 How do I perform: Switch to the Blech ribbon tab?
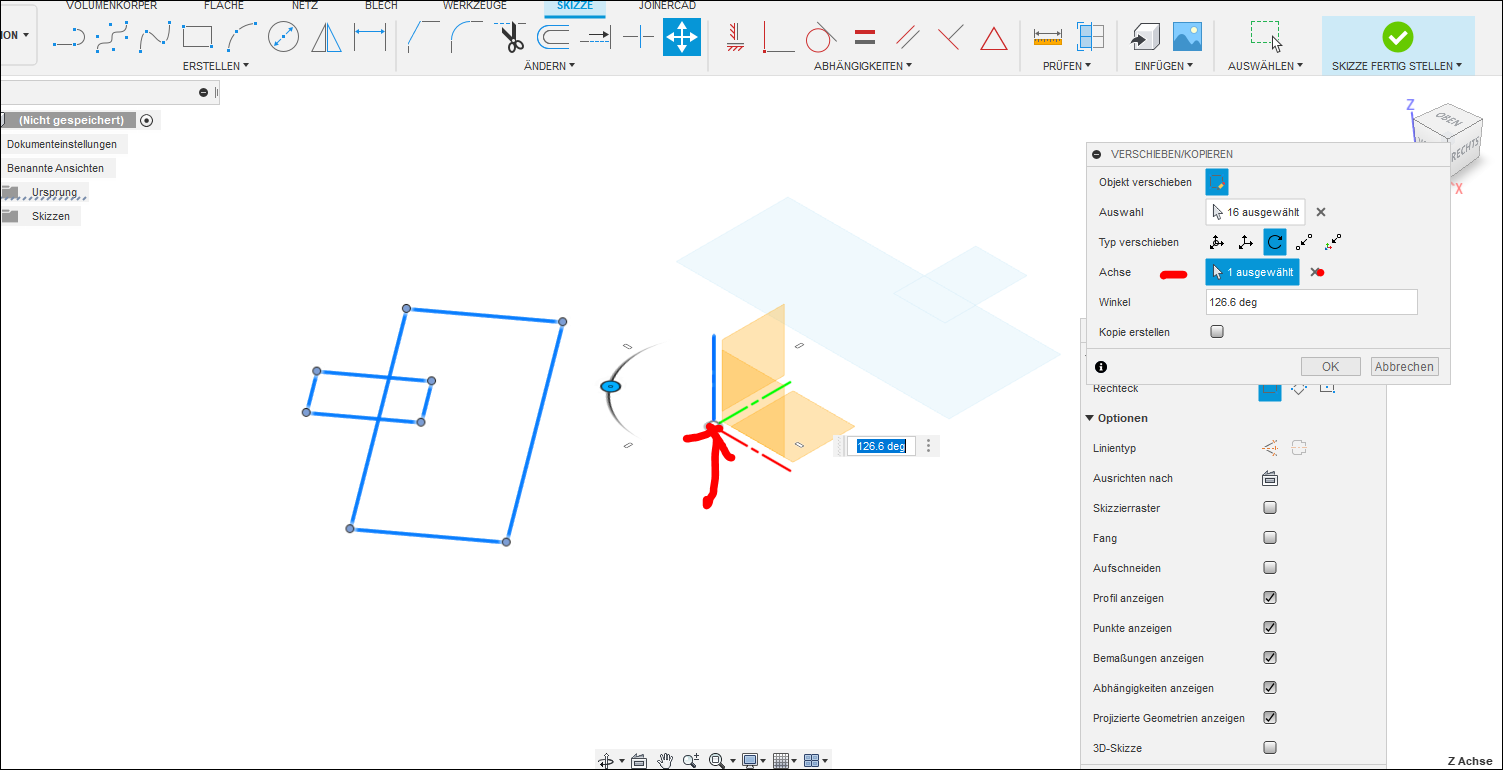click(x=381, y=5)
